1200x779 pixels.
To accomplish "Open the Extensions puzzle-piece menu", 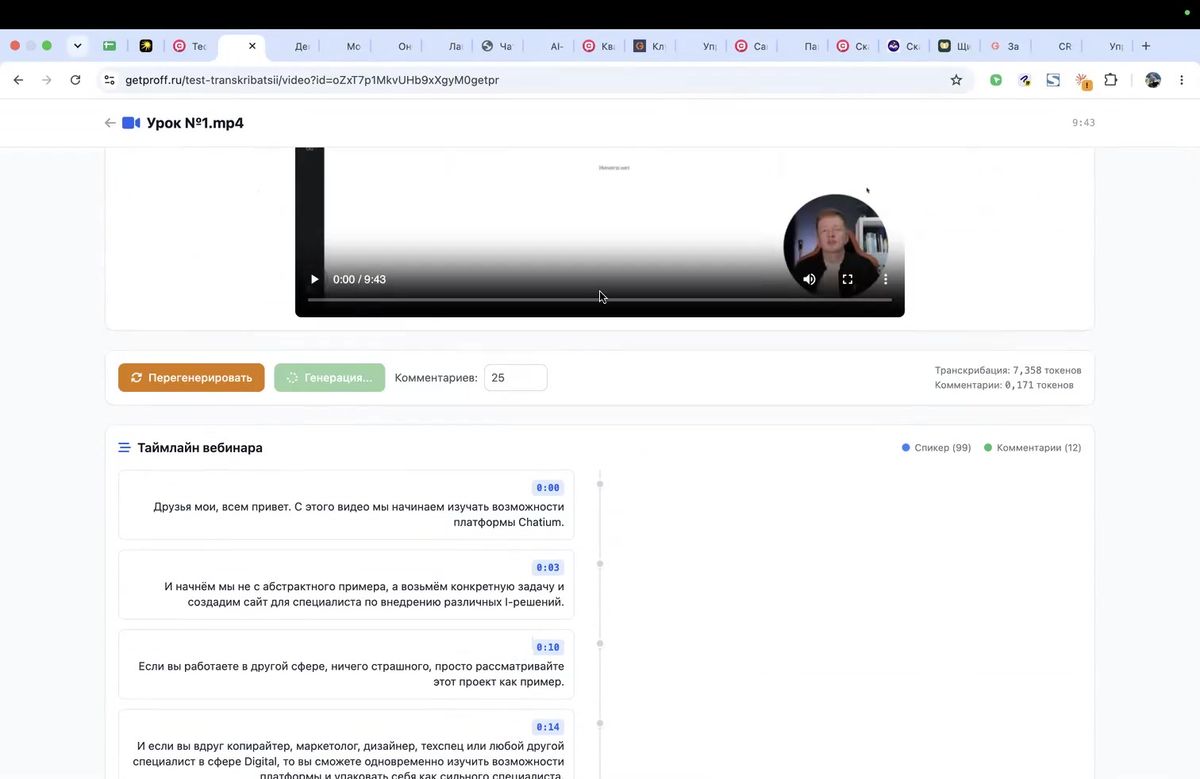I will coord(1111,80).
